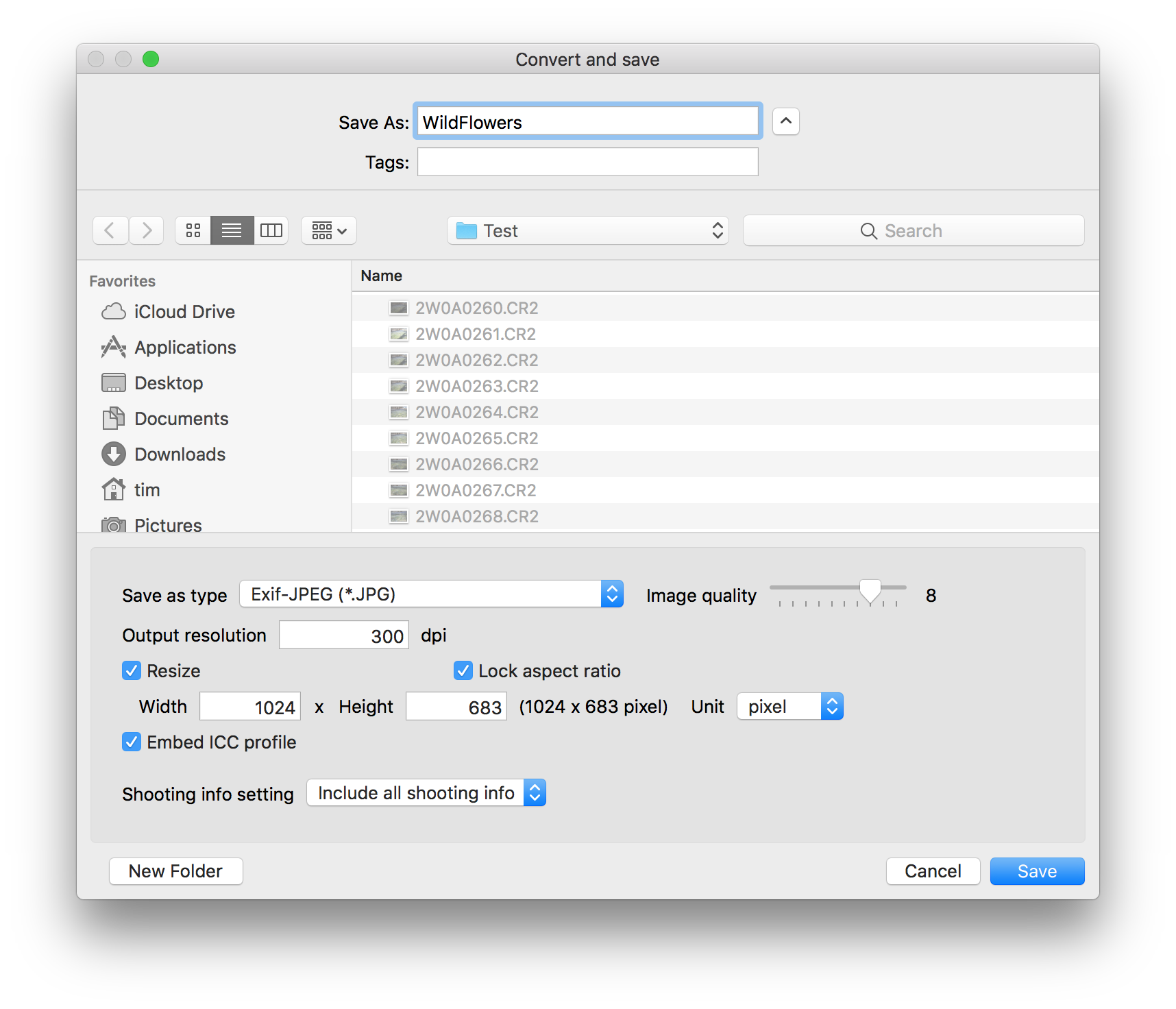This screenshot has height=1009, width=1176.
Task: Open iCloud Drive in the sidebar
Action: point(184,311)
